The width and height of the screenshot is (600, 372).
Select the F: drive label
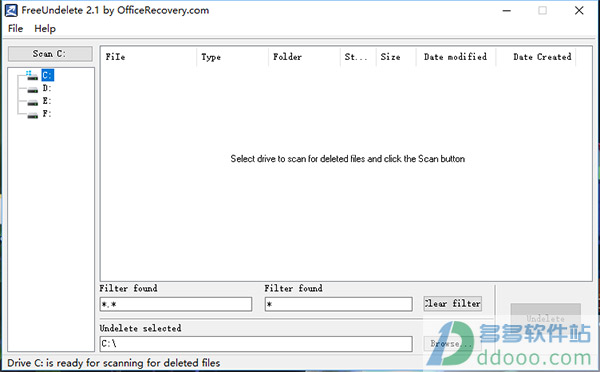click(x=47, y=114)
